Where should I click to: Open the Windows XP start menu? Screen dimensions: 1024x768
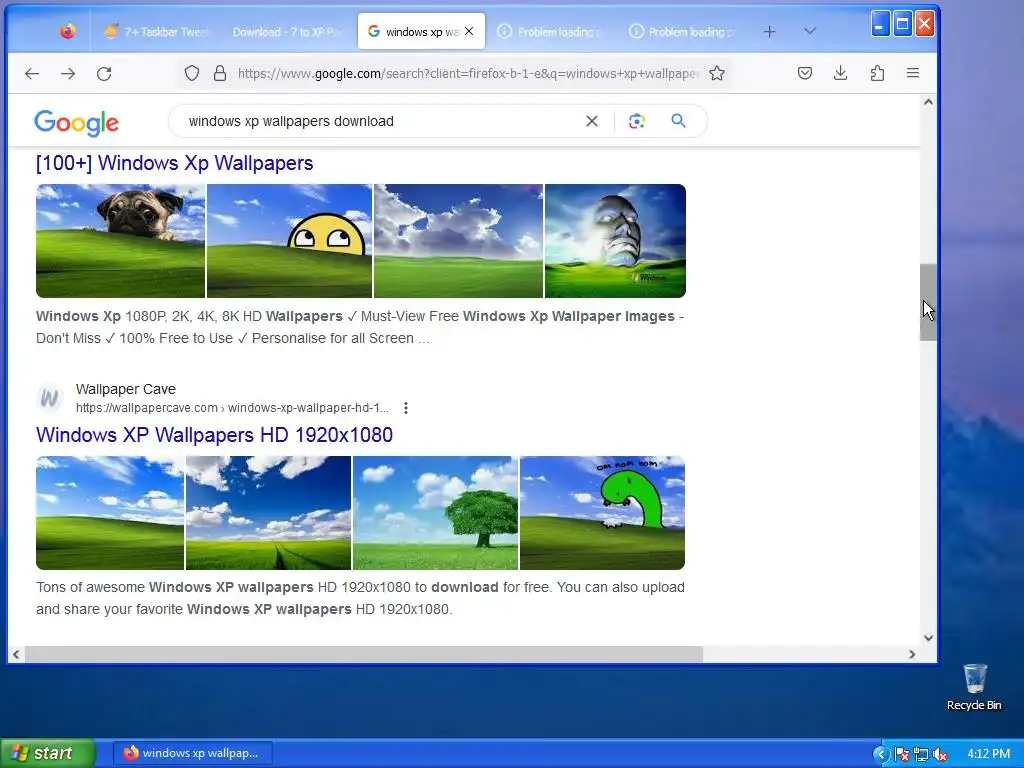pyautogui.click(x=48, y=753)
